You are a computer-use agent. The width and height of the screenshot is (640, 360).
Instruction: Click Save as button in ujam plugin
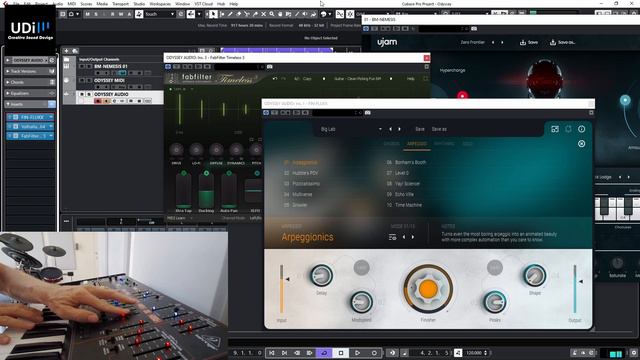click(x=562, y=42)
